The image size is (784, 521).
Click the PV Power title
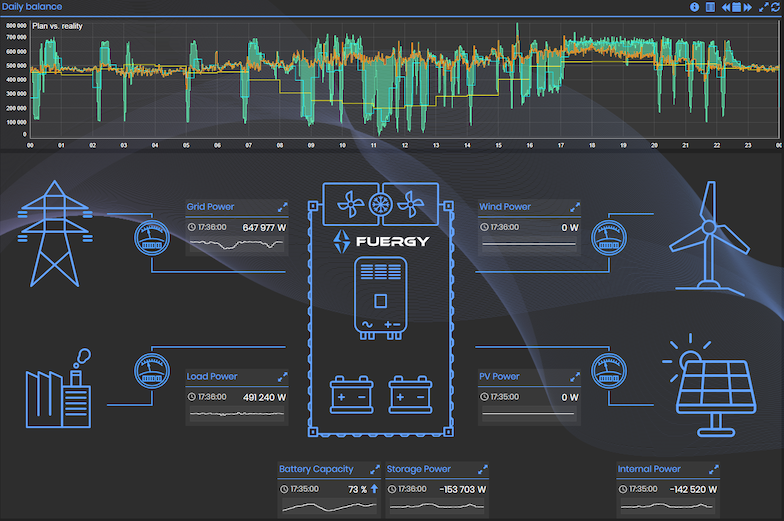point(500,376)
